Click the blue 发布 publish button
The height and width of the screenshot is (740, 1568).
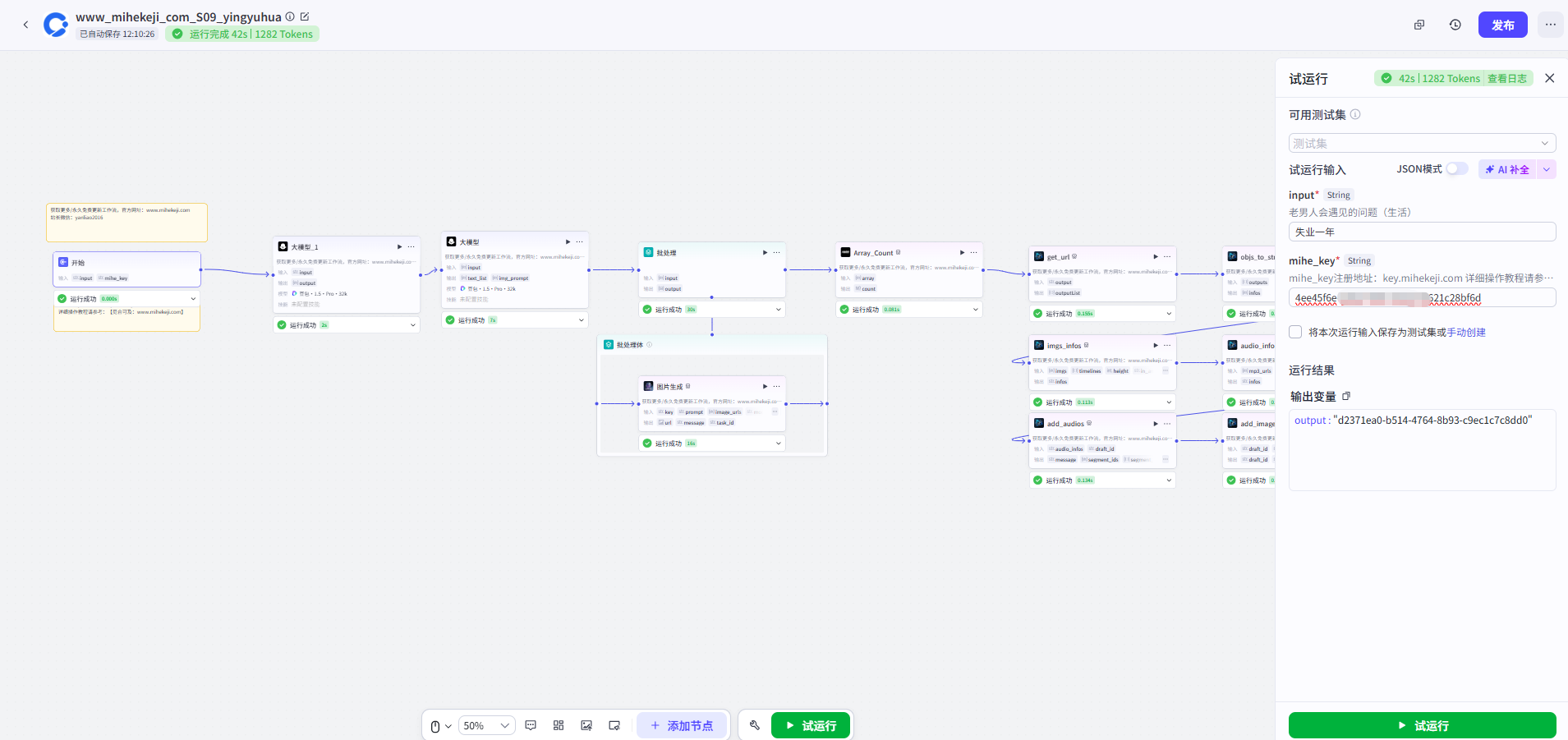[1502, 25]
